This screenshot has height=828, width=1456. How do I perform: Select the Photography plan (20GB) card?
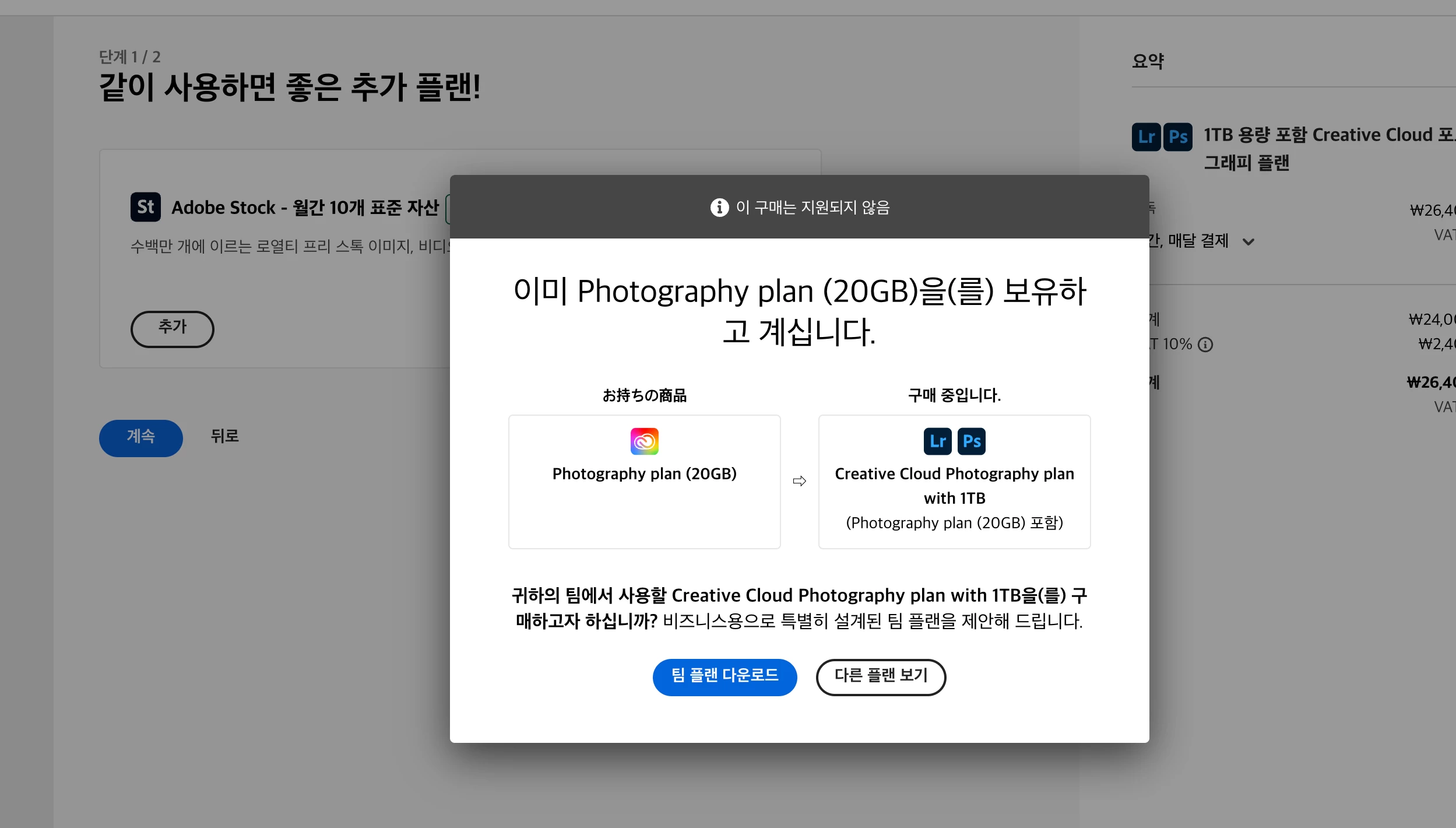644,482
